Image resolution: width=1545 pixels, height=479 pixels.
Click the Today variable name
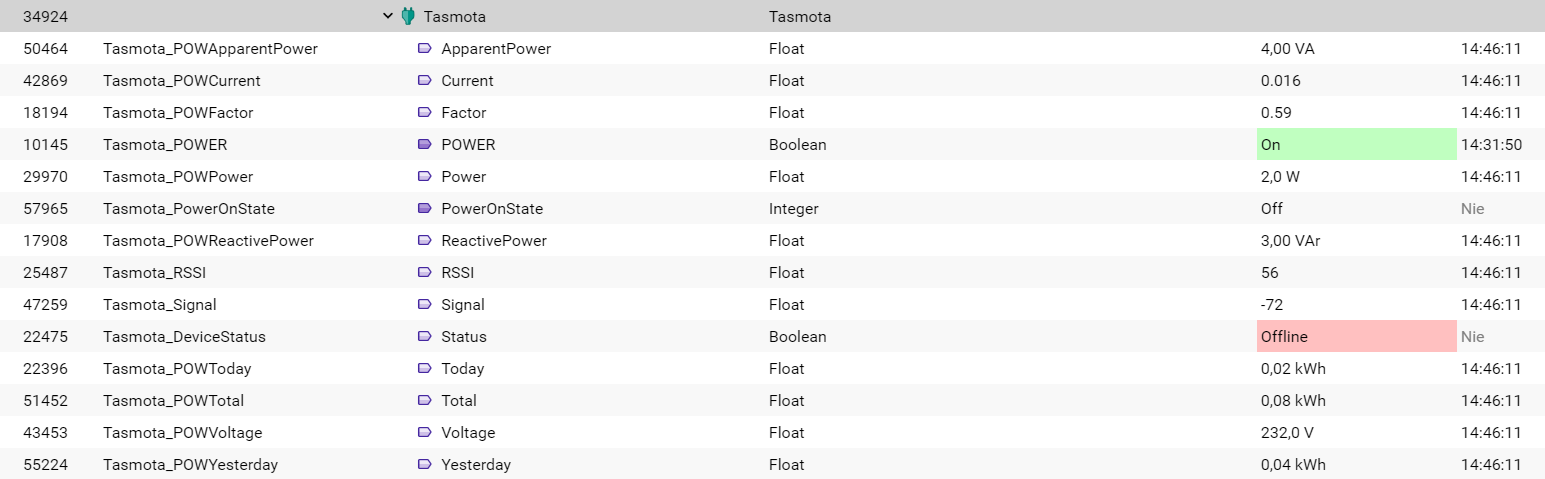coord(462,368)
